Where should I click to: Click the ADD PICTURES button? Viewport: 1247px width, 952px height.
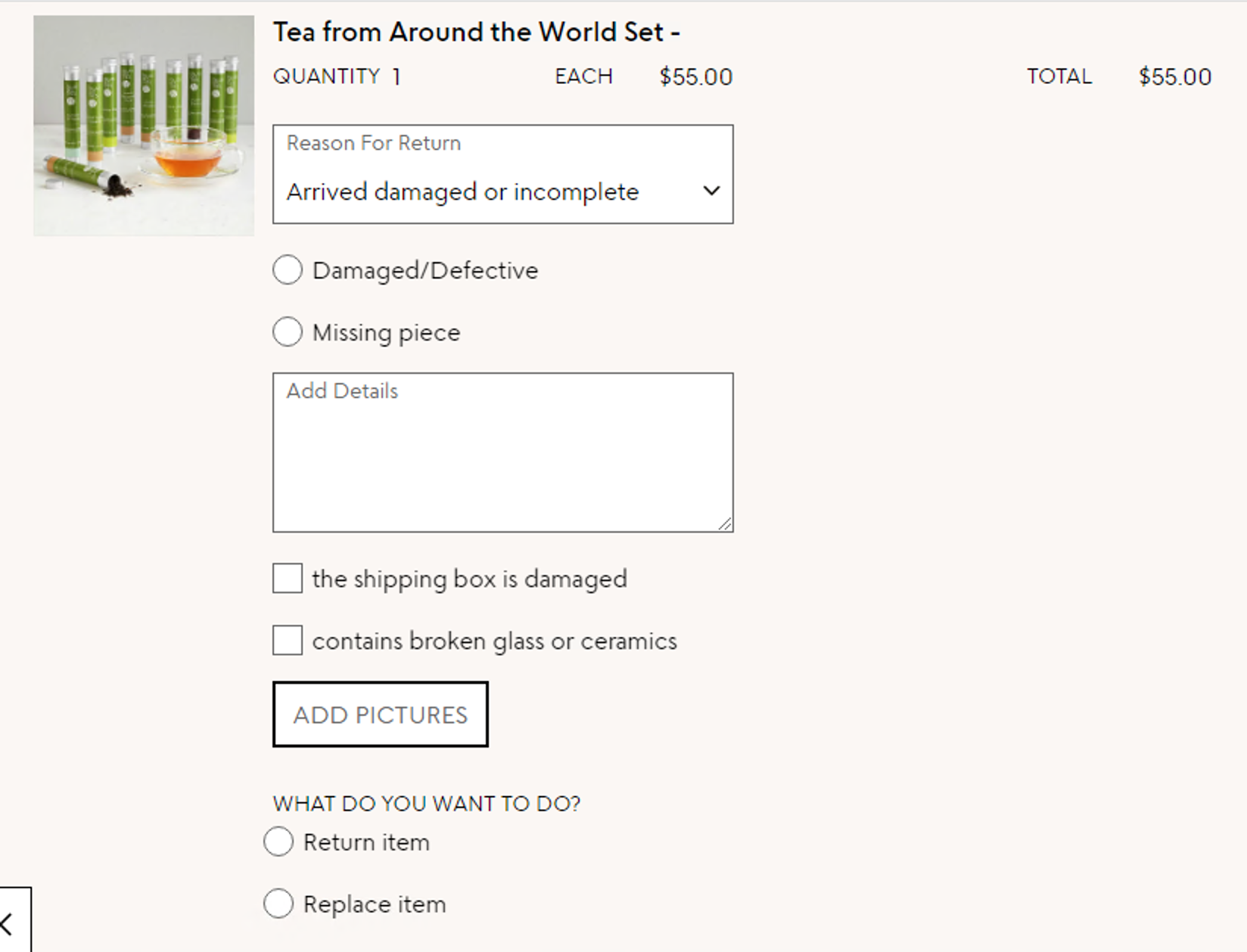(x=381, y=714)
